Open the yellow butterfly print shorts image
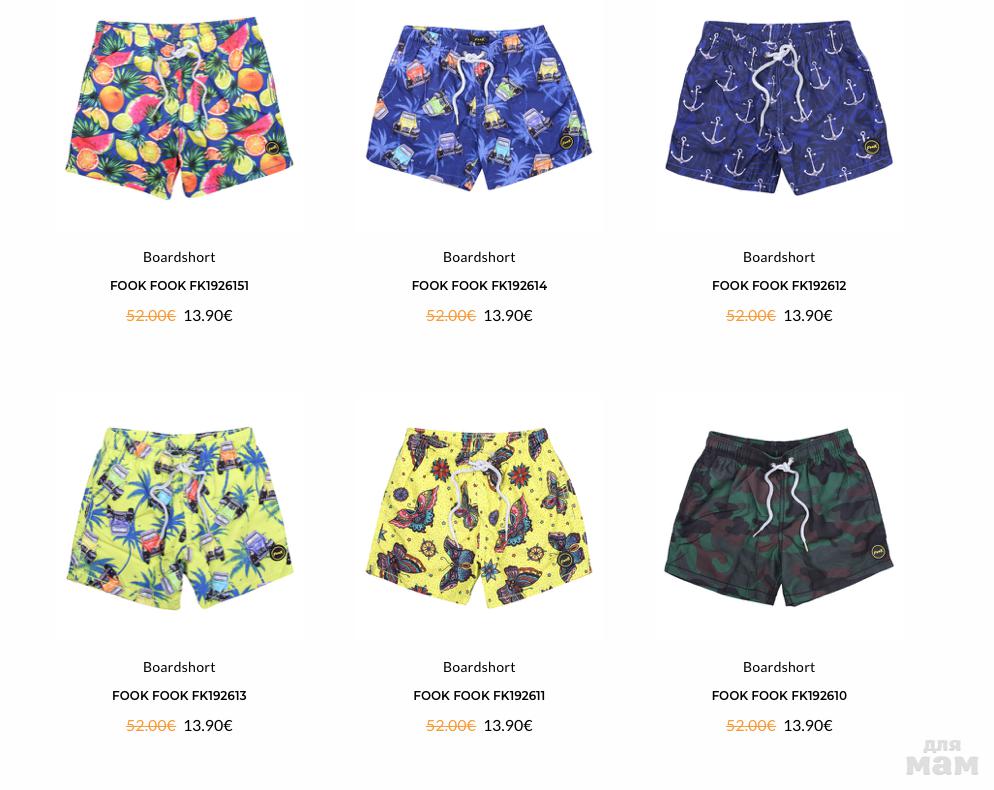This screenshot has width=994, height=790. (x=479, y=517)
